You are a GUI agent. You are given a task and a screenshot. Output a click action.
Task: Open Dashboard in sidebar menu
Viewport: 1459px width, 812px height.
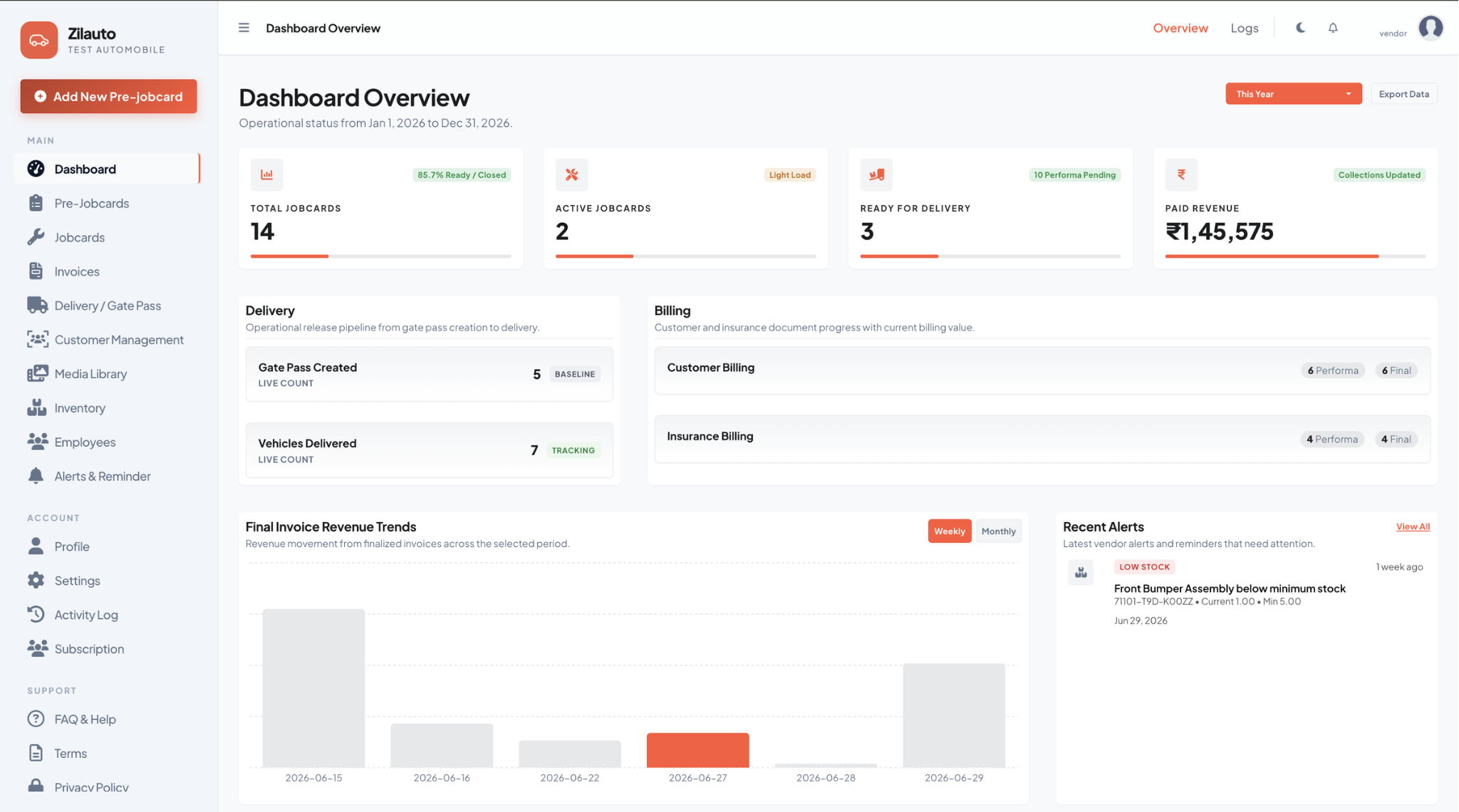pos(106,169)
